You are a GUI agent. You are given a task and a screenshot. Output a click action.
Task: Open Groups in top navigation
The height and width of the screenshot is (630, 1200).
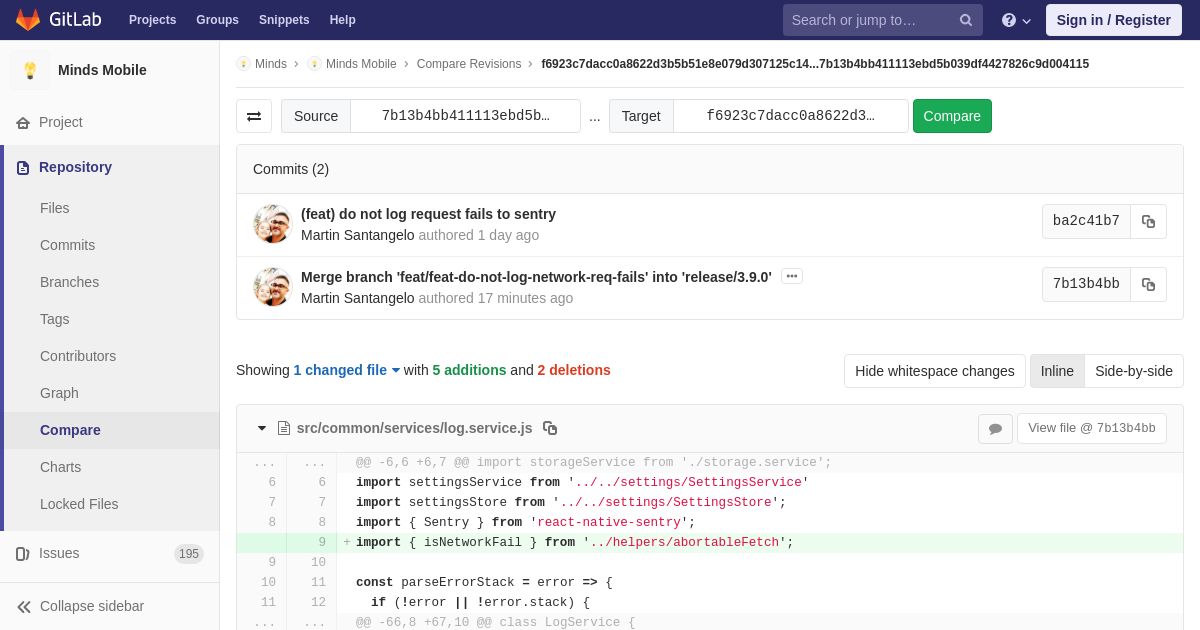click(x=217, y=20)
